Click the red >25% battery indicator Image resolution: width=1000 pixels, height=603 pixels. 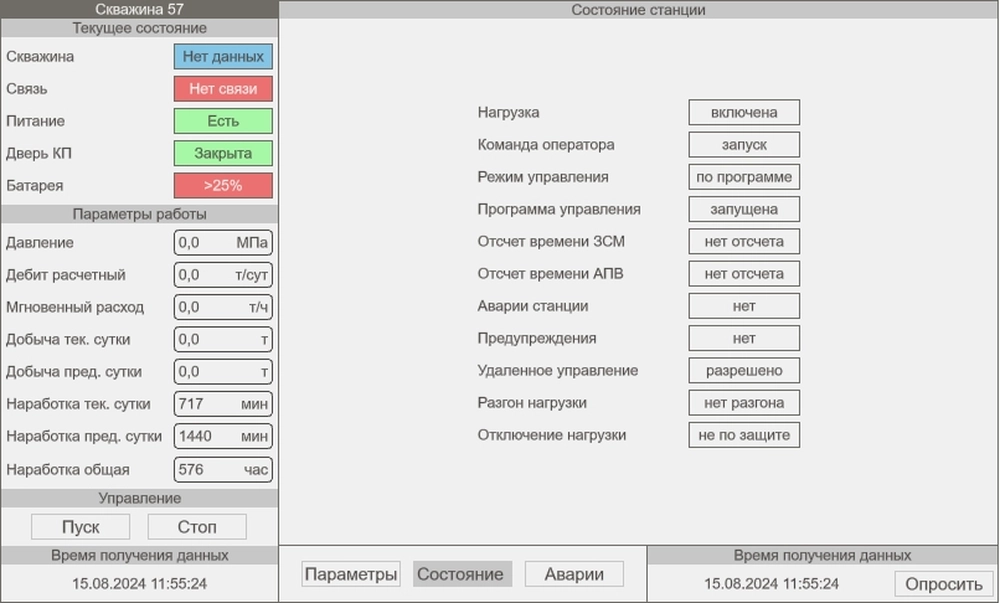pyautogui.click(x=223, y=186)
